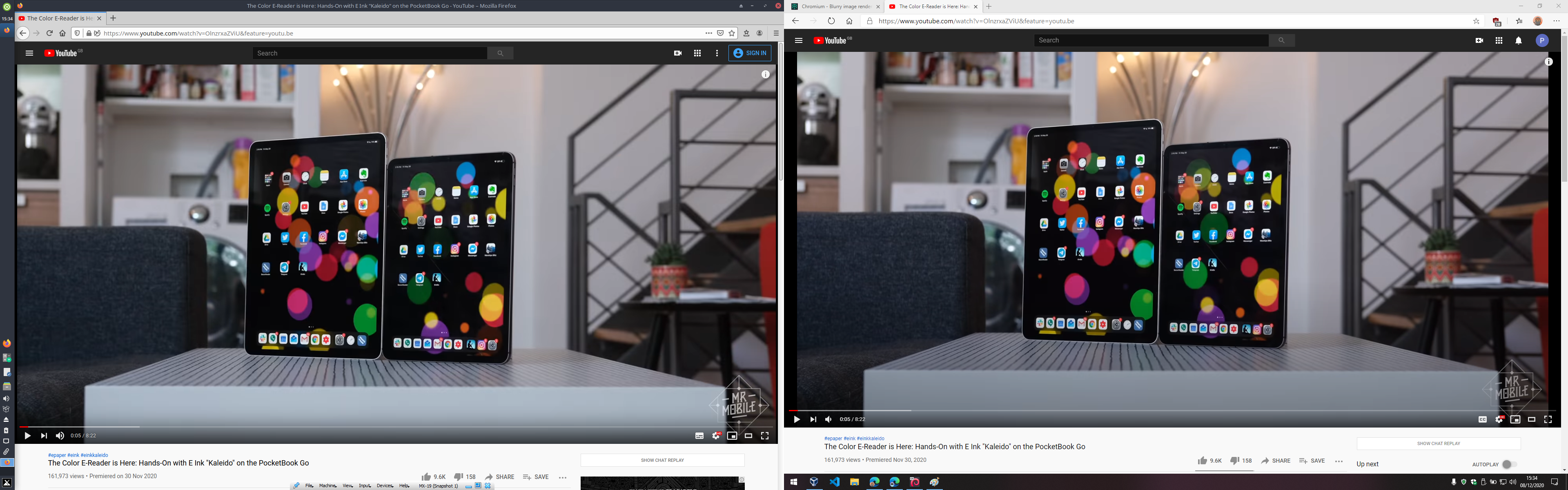Screen dimensions: 1568x490
Task: Open VirtualBox Machine menu dropdown
Action: point(328,486)
